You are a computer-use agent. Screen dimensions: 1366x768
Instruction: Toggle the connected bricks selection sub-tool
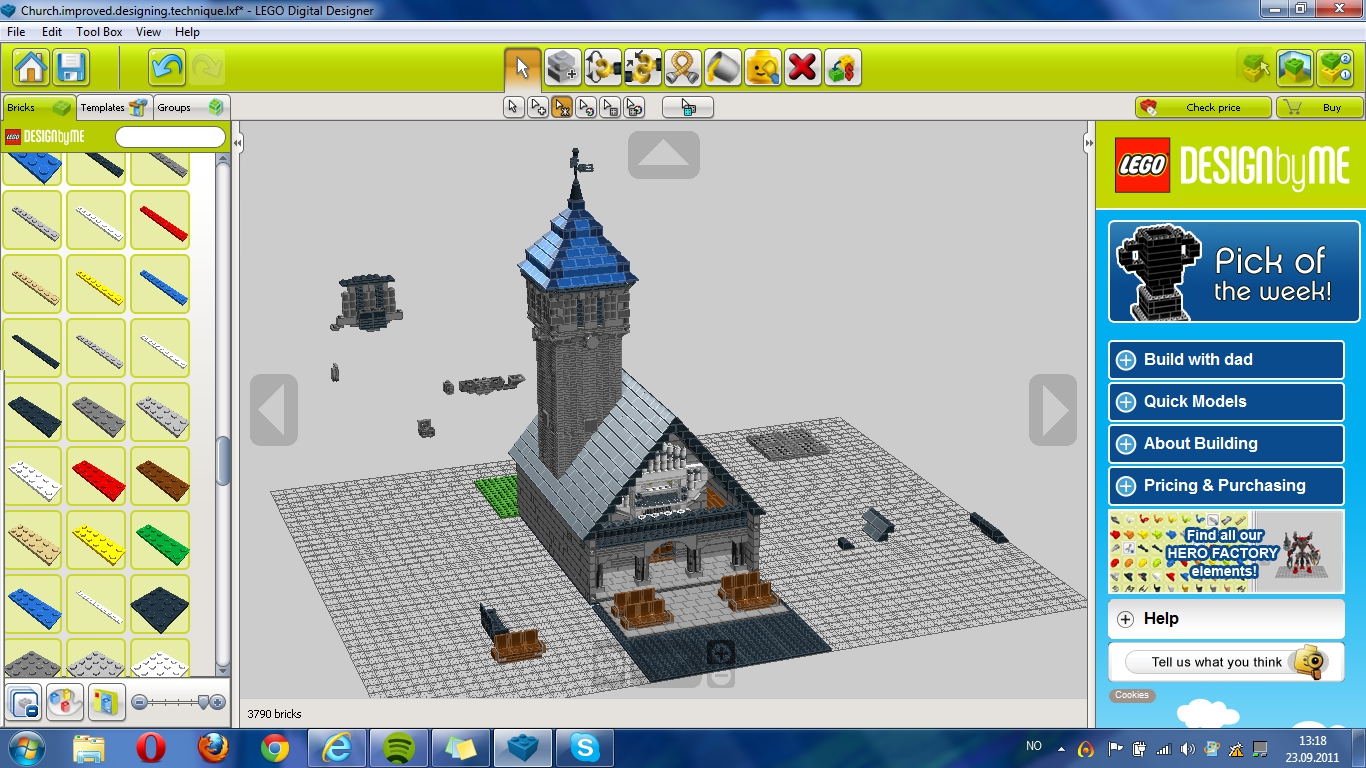pos(561,107)
